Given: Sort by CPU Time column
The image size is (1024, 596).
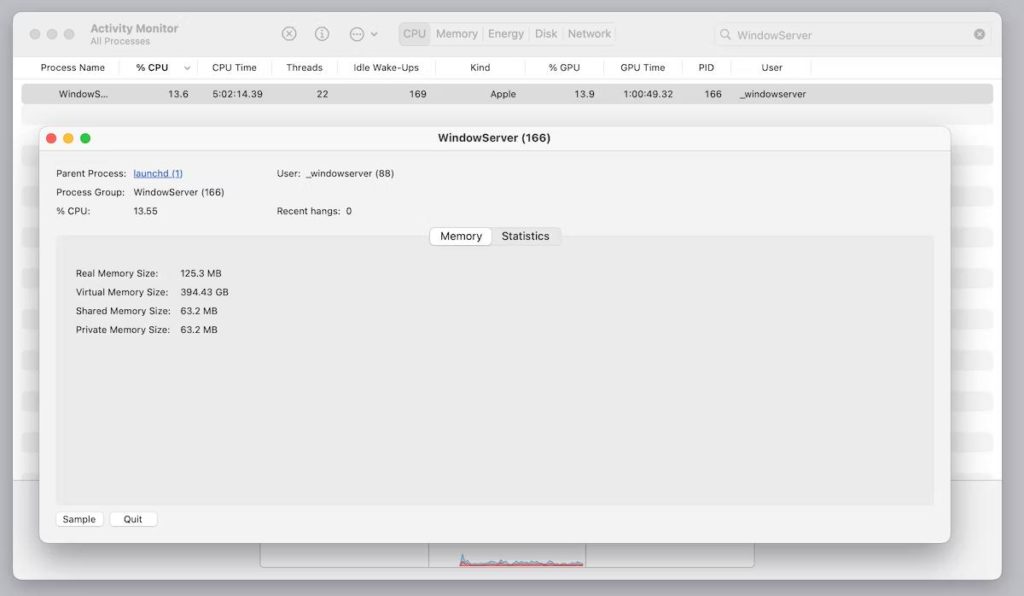Looking at the screenshot, I should point(234,68).
